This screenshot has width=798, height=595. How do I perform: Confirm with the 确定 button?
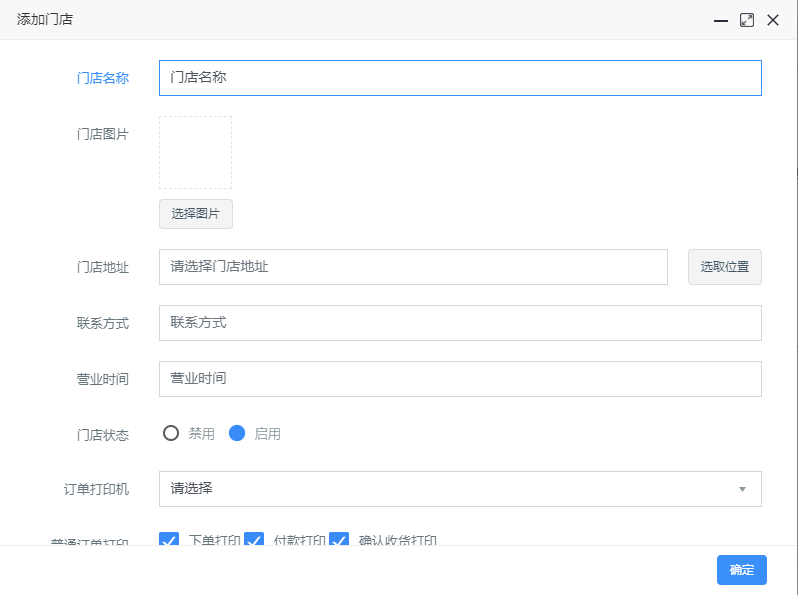741,570
